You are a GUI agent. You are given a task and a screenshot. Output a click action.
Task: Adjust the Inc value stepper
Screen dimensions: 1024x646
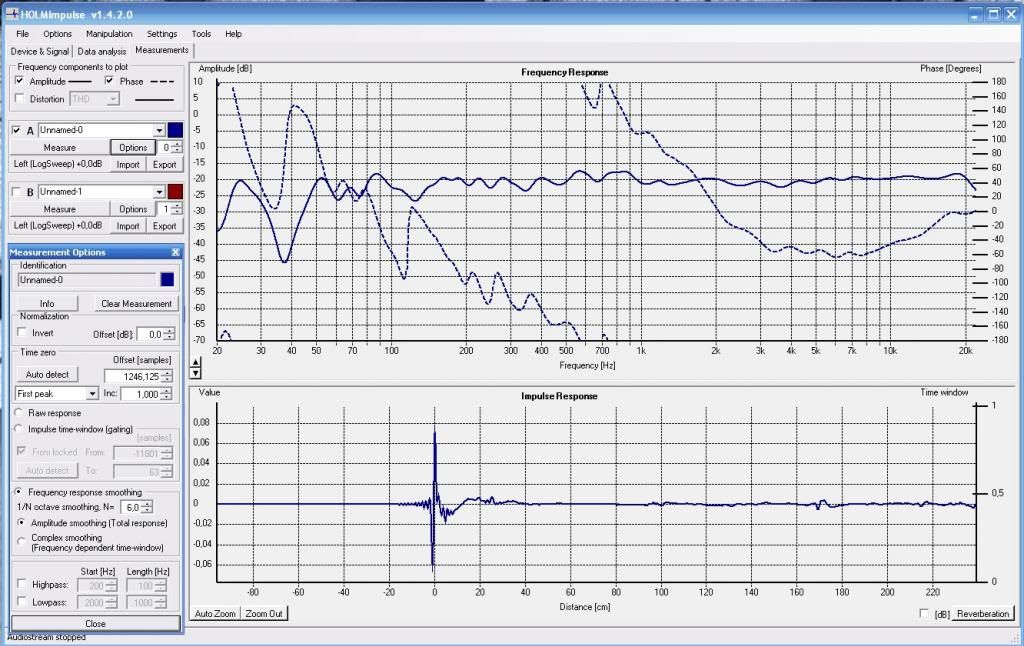(167, 394)
